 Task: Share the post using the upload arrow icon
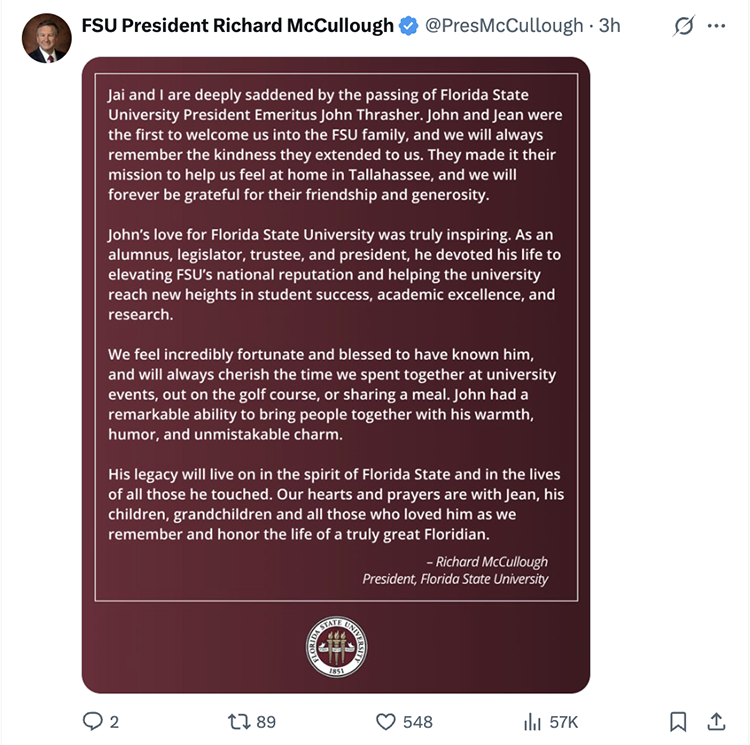coord(716,721)
